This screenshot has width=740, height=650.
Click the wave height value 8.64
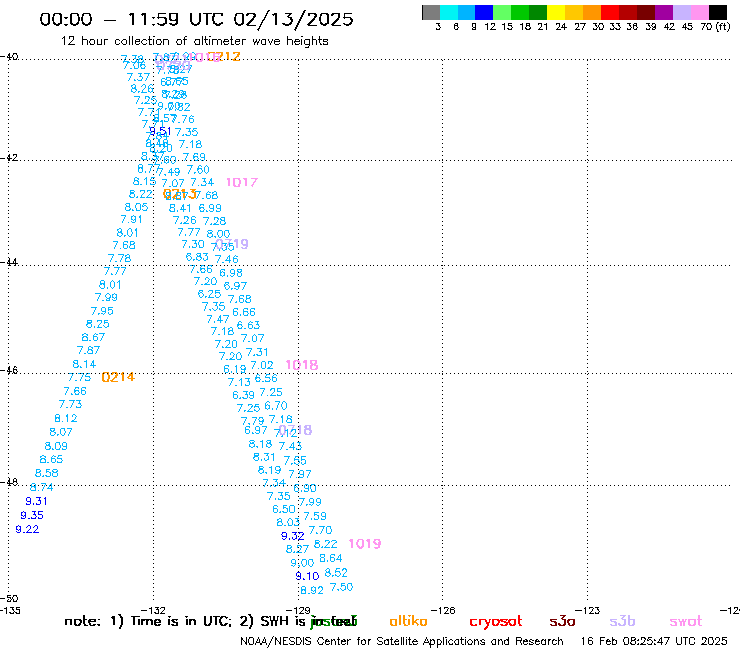[331, 558]
